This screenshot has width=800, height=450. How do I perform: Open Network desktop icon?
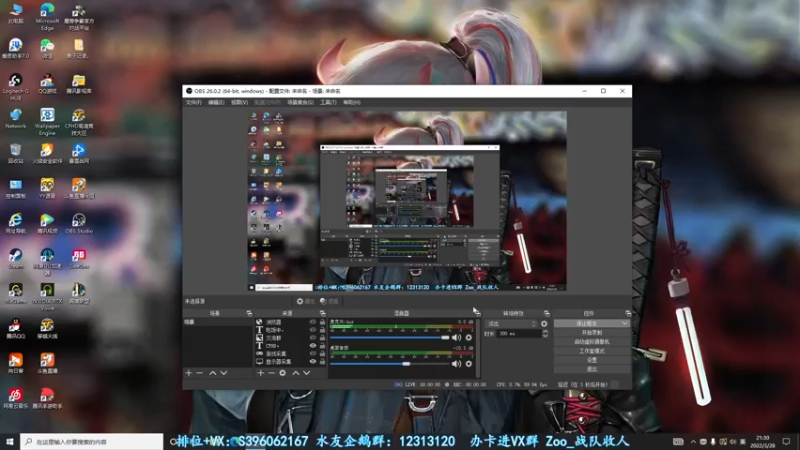click(x=15, y=118)
